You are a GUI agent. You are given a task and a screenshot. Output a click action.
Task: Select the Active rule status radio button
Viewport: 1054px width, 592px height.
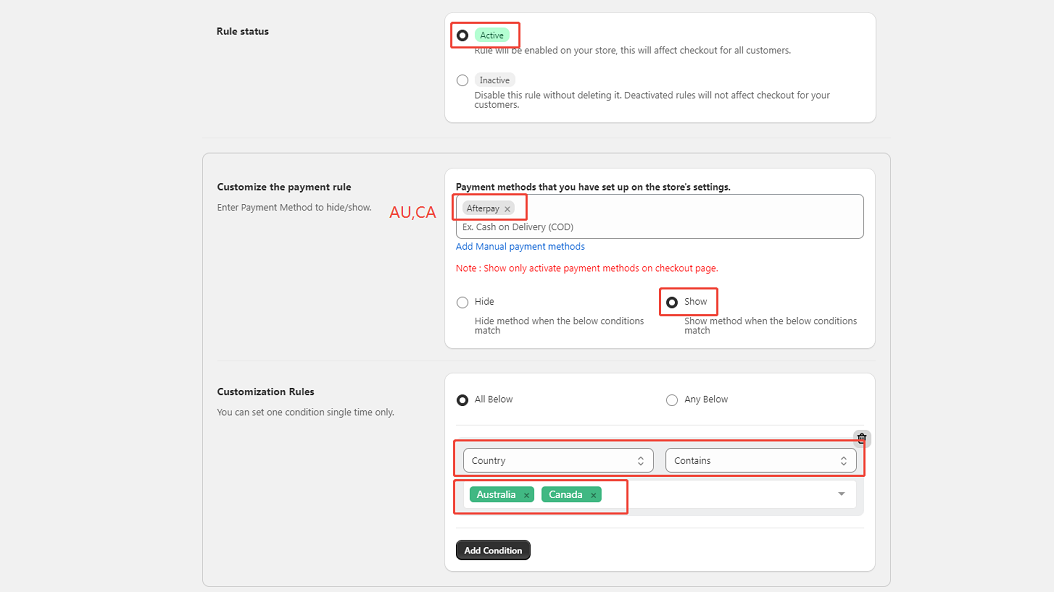click(x=462, y=35)
